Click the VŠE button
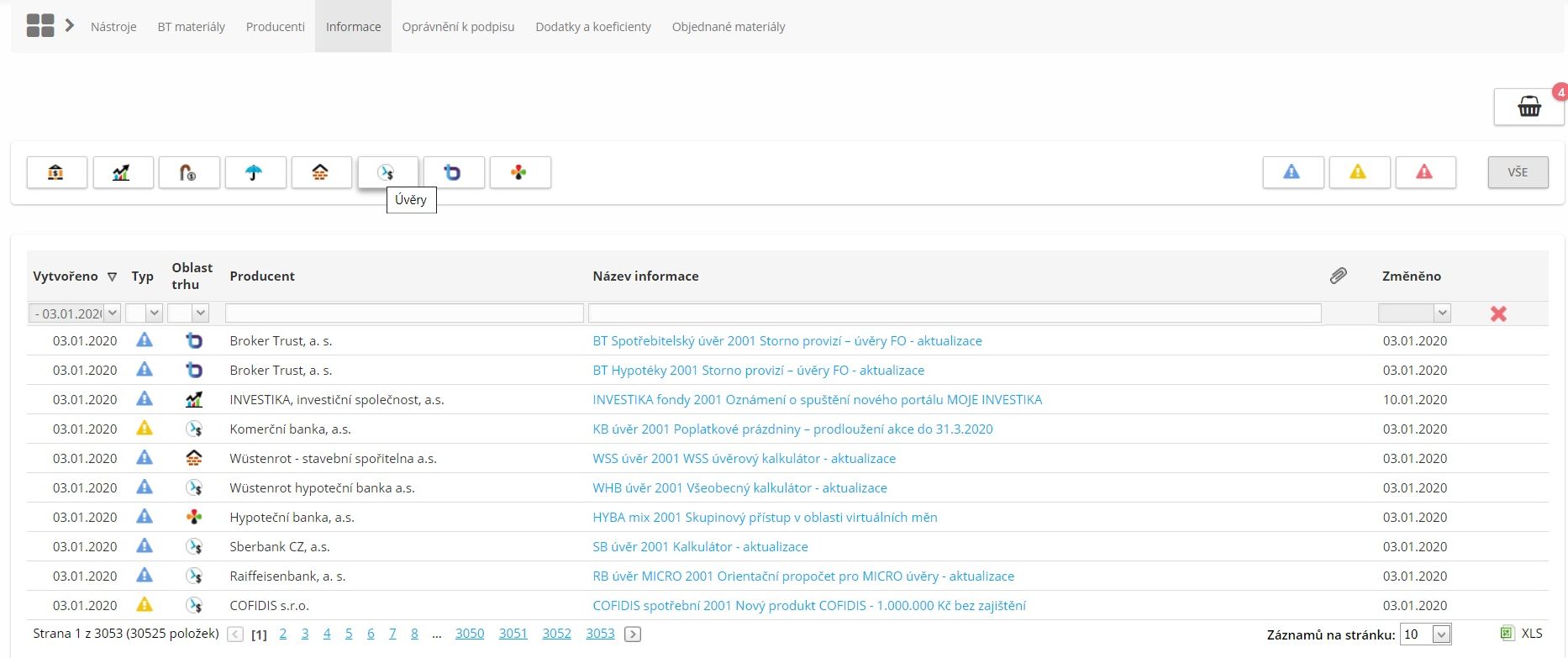 pyautogui.click(x=1518, y=172)
